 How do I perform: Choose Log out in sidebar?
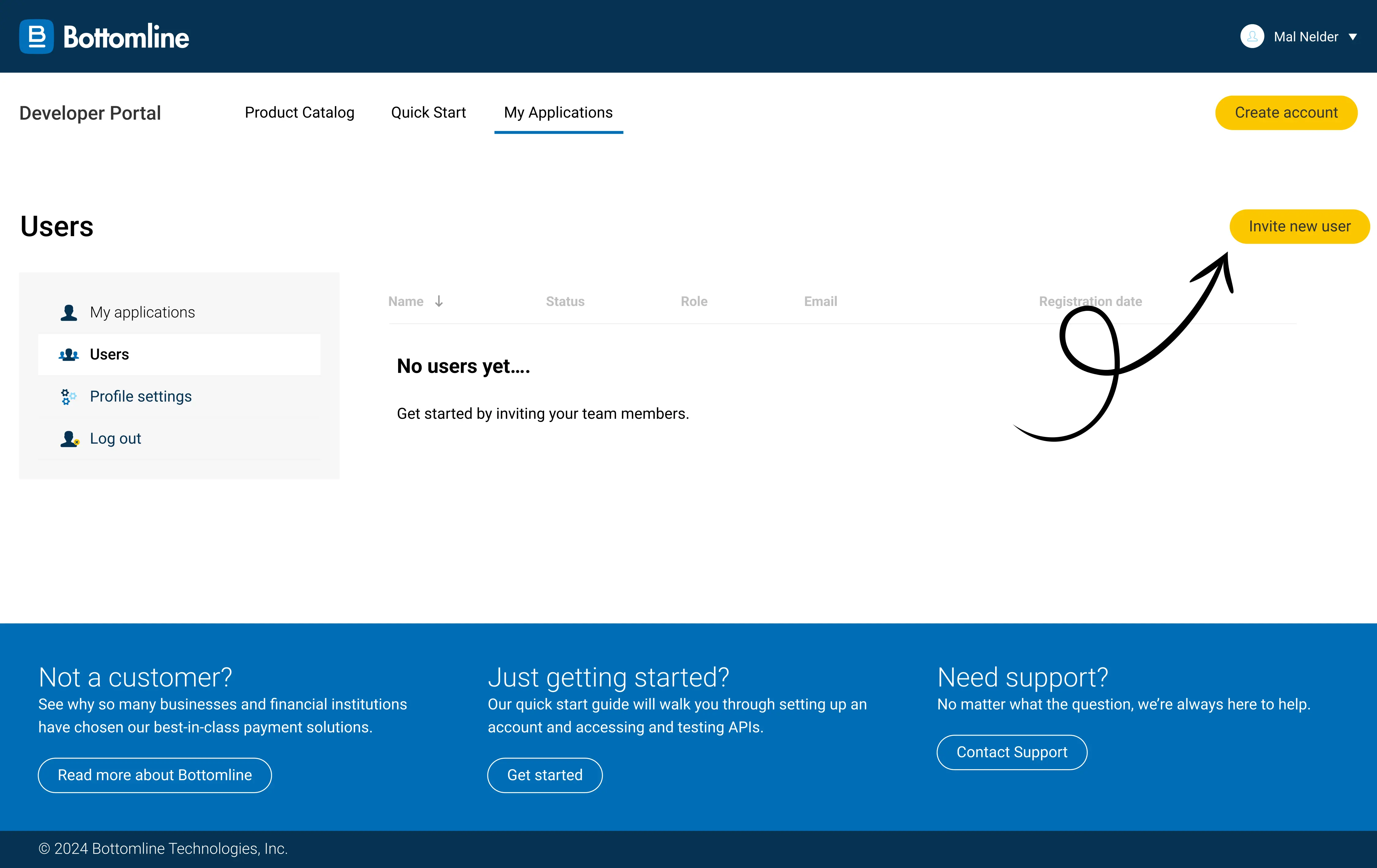pyautogui.click(x=179, y=438)
